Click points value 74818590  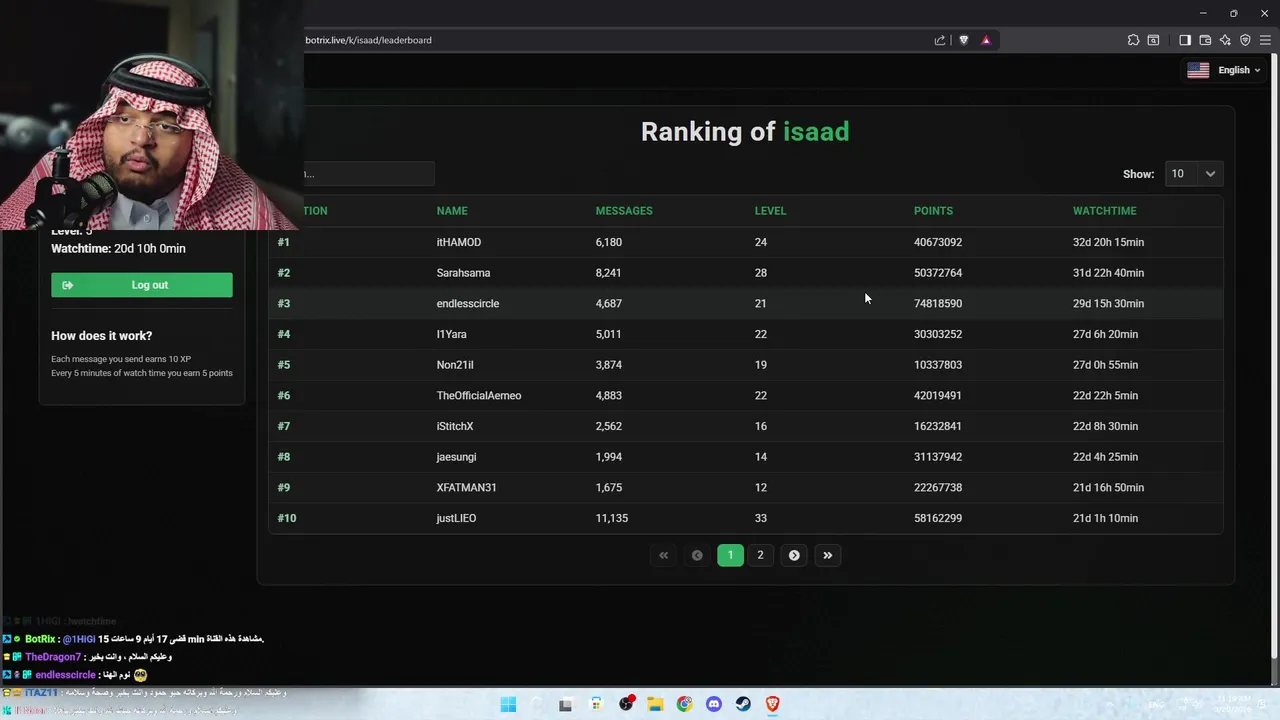pyautogui.click(x=938, y=303)
